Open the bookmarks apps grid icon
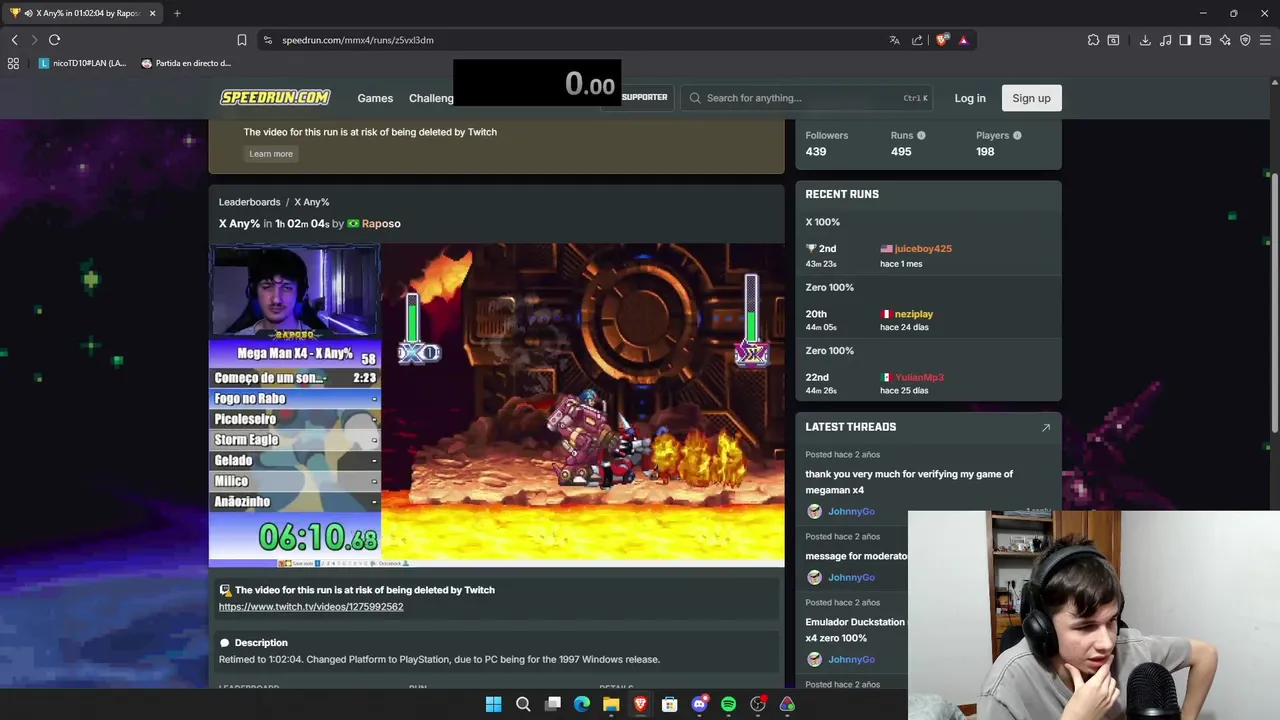1280x720 pixels. (13, 63)
